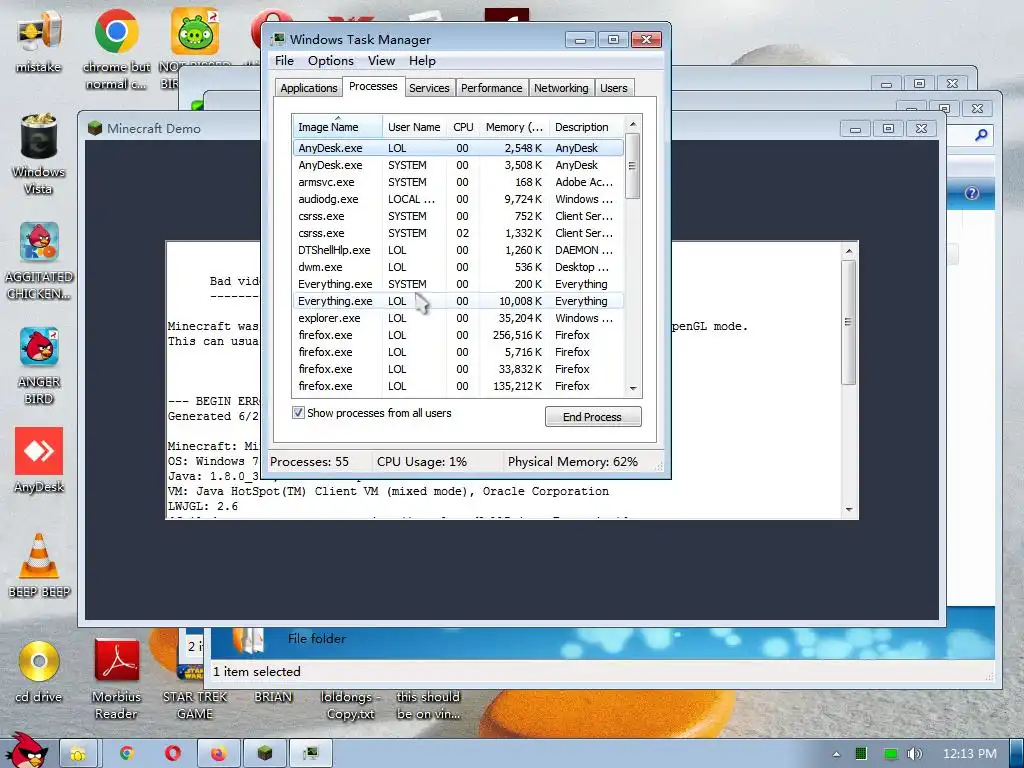Open the AGGITATED CHICKEN desktop icon
Screen dimensions: 1024x768
click(x=39, y=260)
